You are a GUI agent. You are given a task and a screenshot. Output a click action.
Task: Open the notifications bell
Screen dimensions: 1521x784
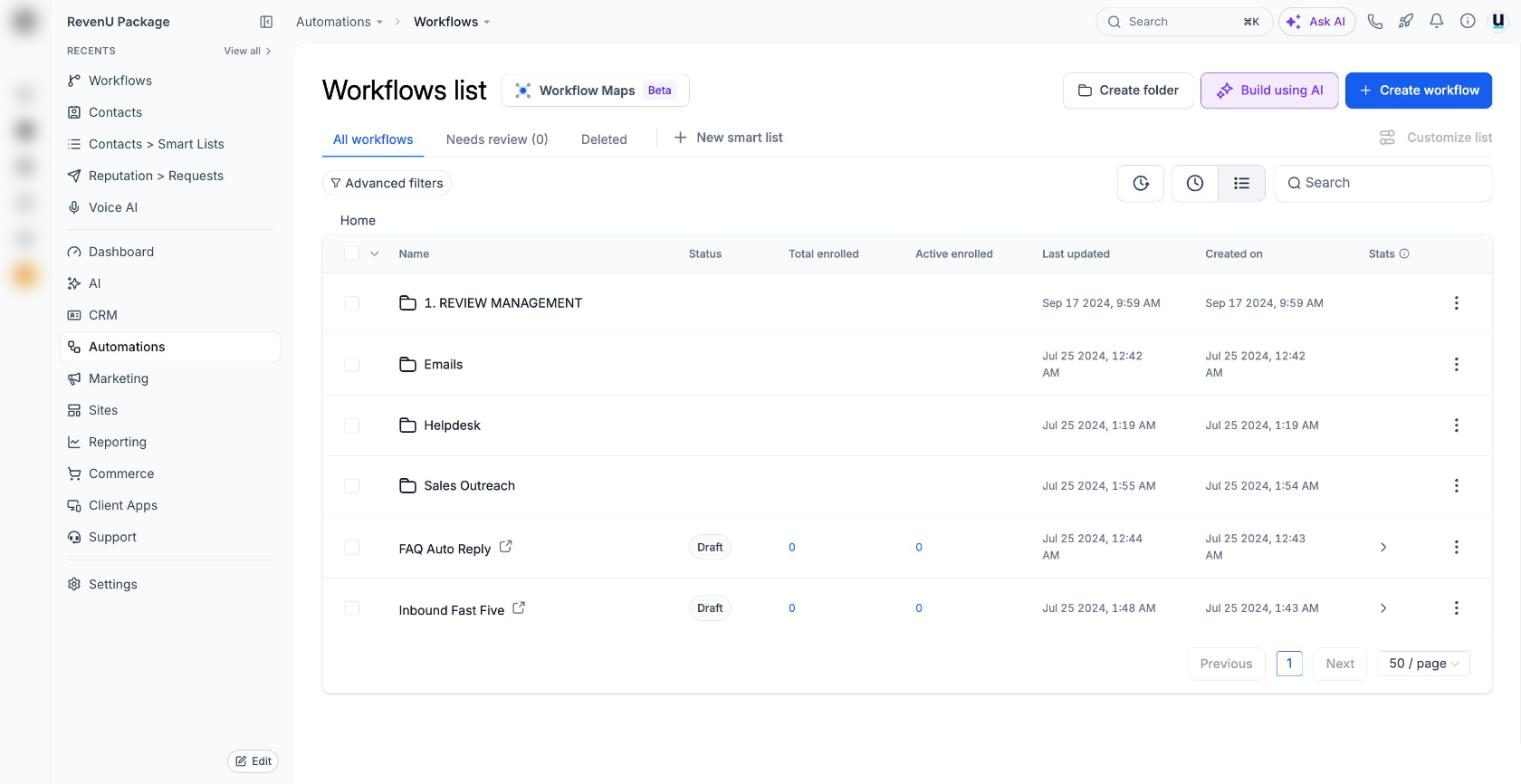click(1437, 21)
